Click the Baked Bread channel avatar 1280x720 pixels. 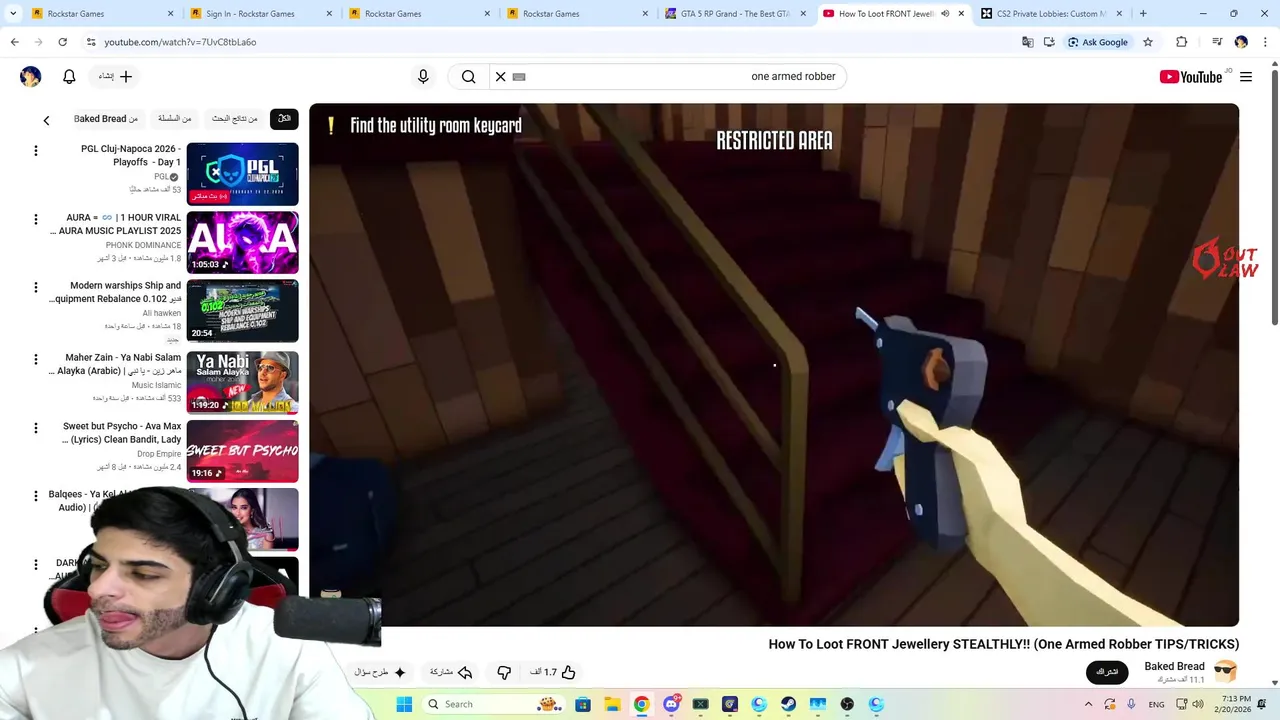click(1226, 671)
